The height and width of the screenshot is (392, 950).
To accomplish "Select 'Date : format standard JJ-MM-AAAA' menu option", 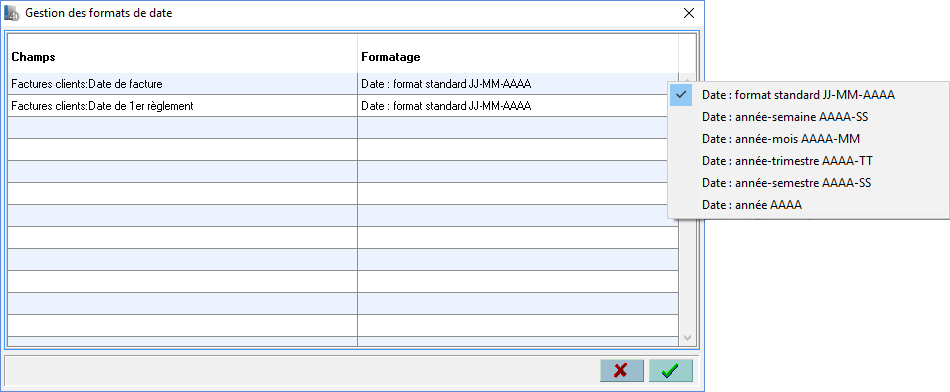I will pyautogui.click(x=809, y=95).
